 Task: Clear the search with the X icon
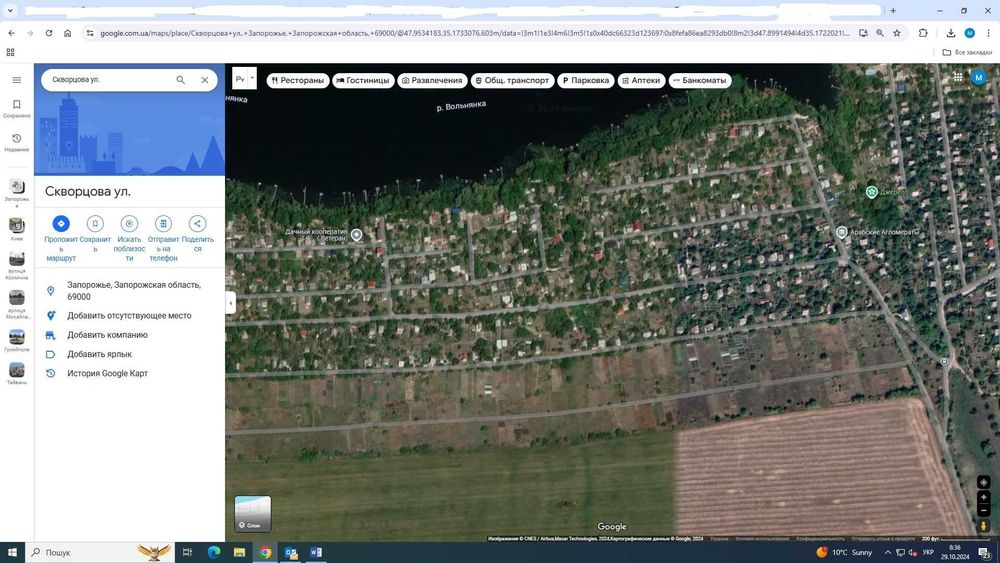coord(205,80)
